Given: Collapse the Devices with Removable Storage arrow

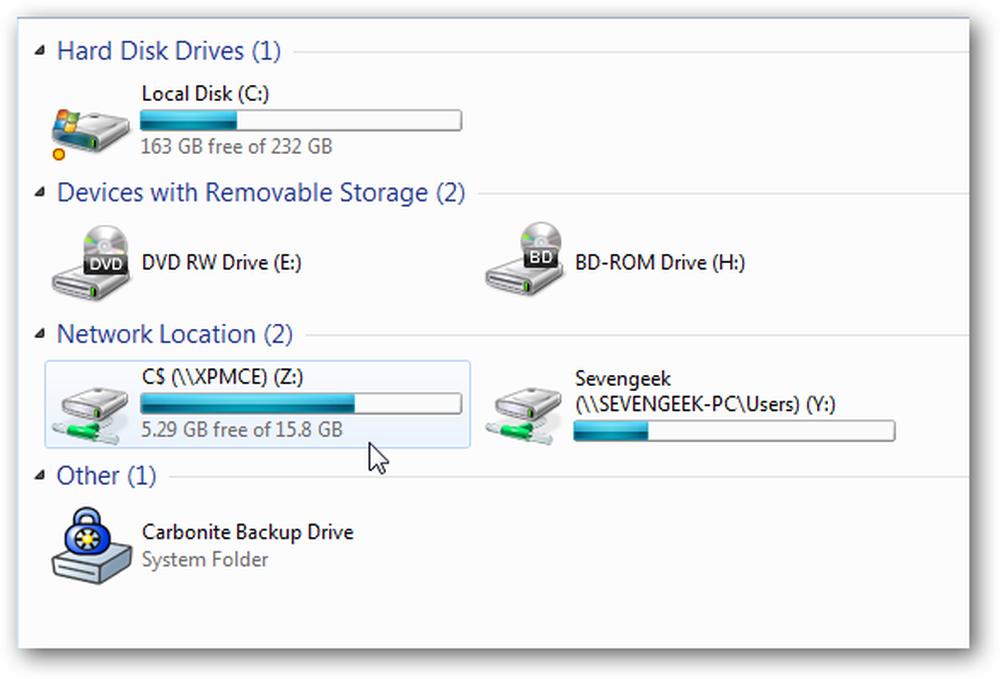Looking at the screenshot, I should pyautogui.click(x=40, y=191).
